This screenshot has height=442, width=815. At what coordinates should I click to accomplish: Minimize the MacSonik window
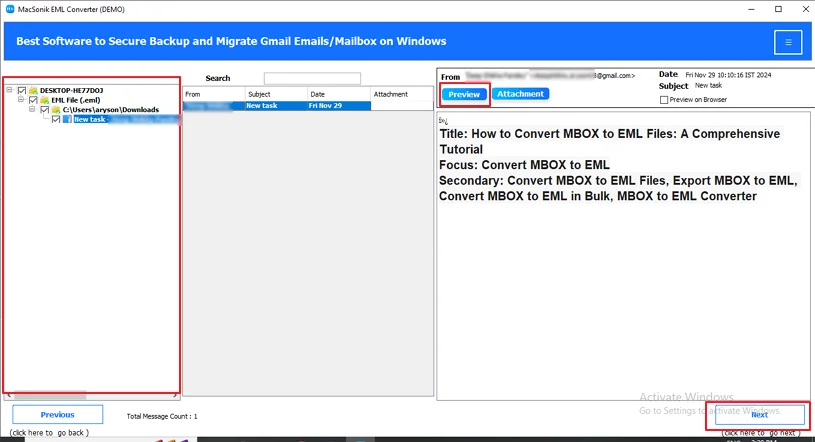pyautogui.click(x=752, y=9)
